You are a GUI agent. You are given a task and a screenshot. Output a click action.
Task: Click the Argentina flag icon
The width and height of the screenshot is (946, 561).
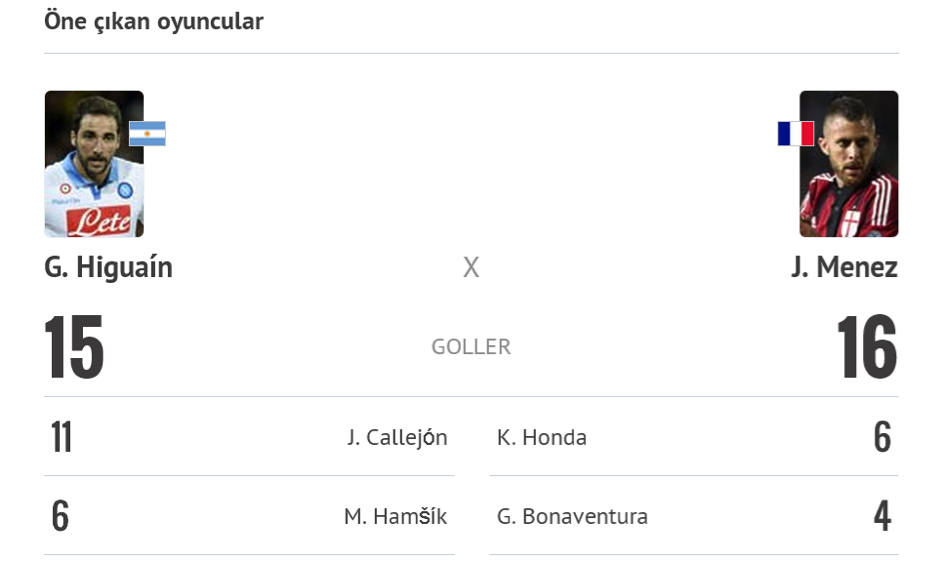coord(147,134)
